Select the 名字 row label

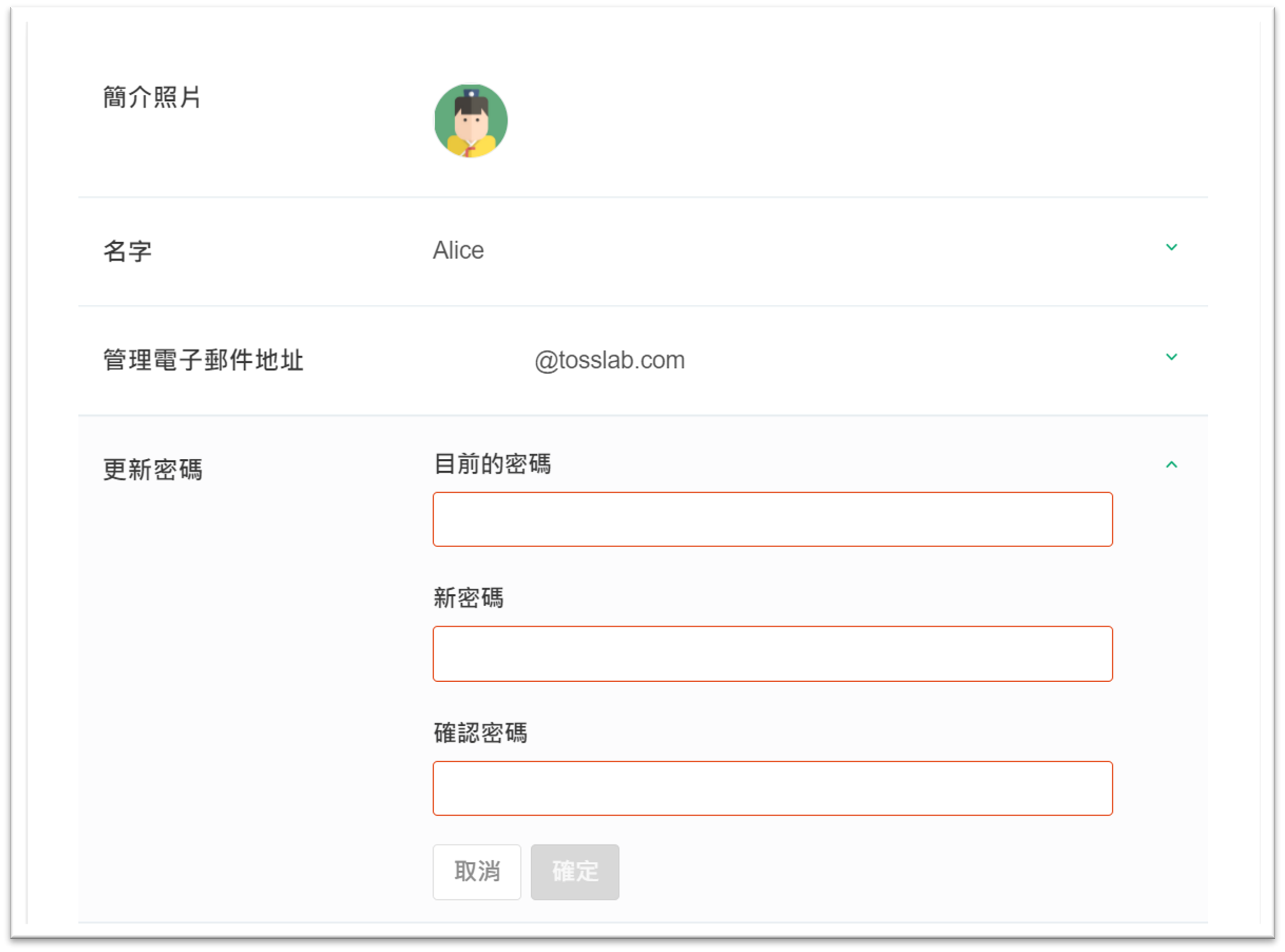[x=127, y=251]
